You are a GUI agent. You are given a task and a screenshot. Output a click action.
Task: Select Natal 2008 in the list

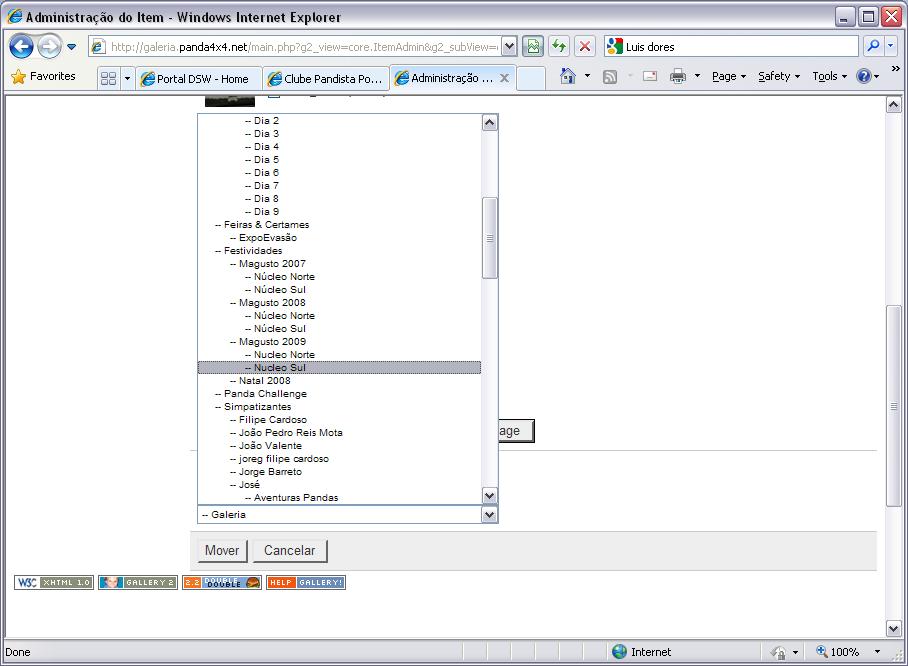pyautogui.click(x=339, y=380)
